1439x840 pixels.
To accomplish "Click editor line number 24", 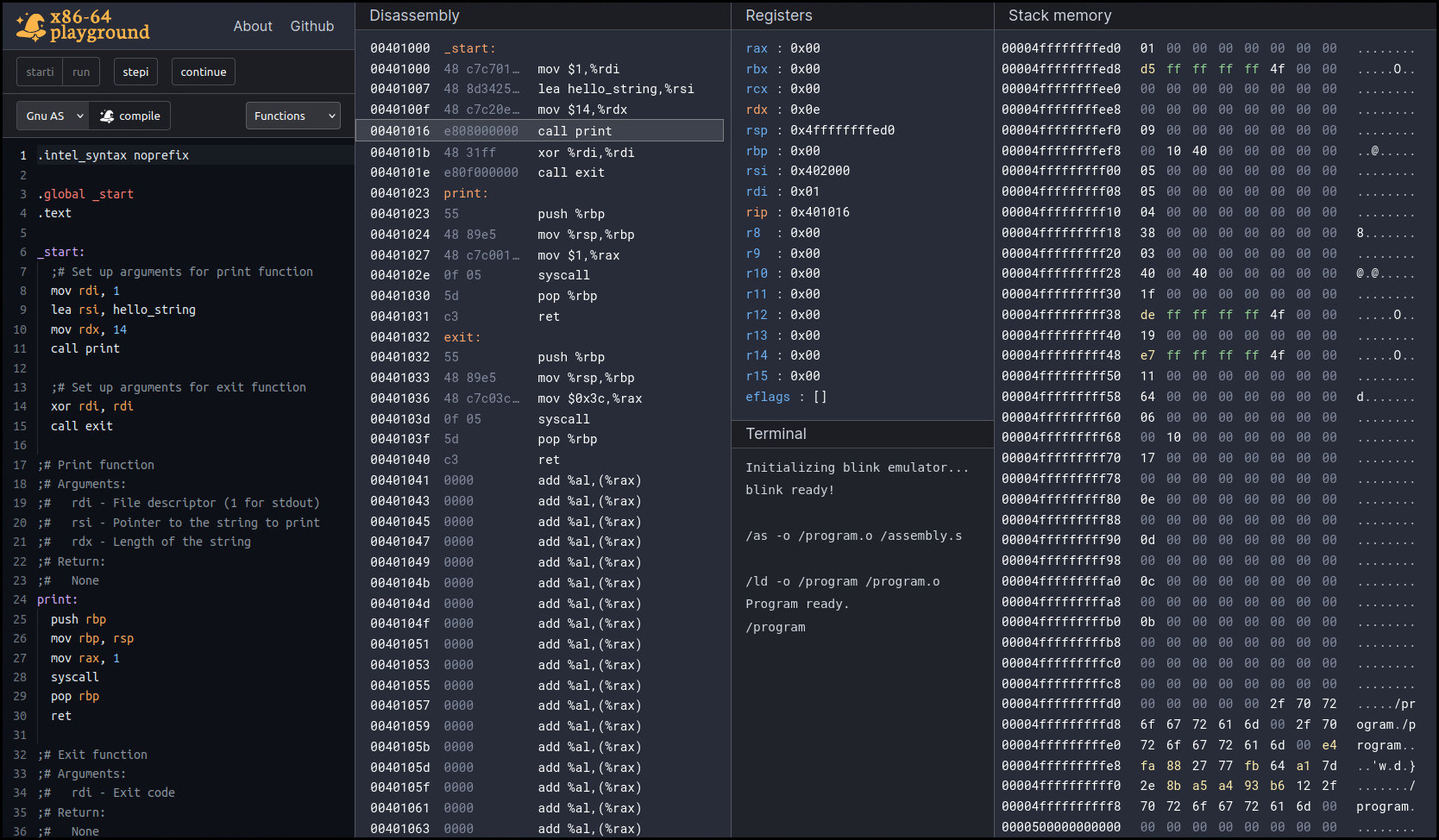I will click(20, 599).
